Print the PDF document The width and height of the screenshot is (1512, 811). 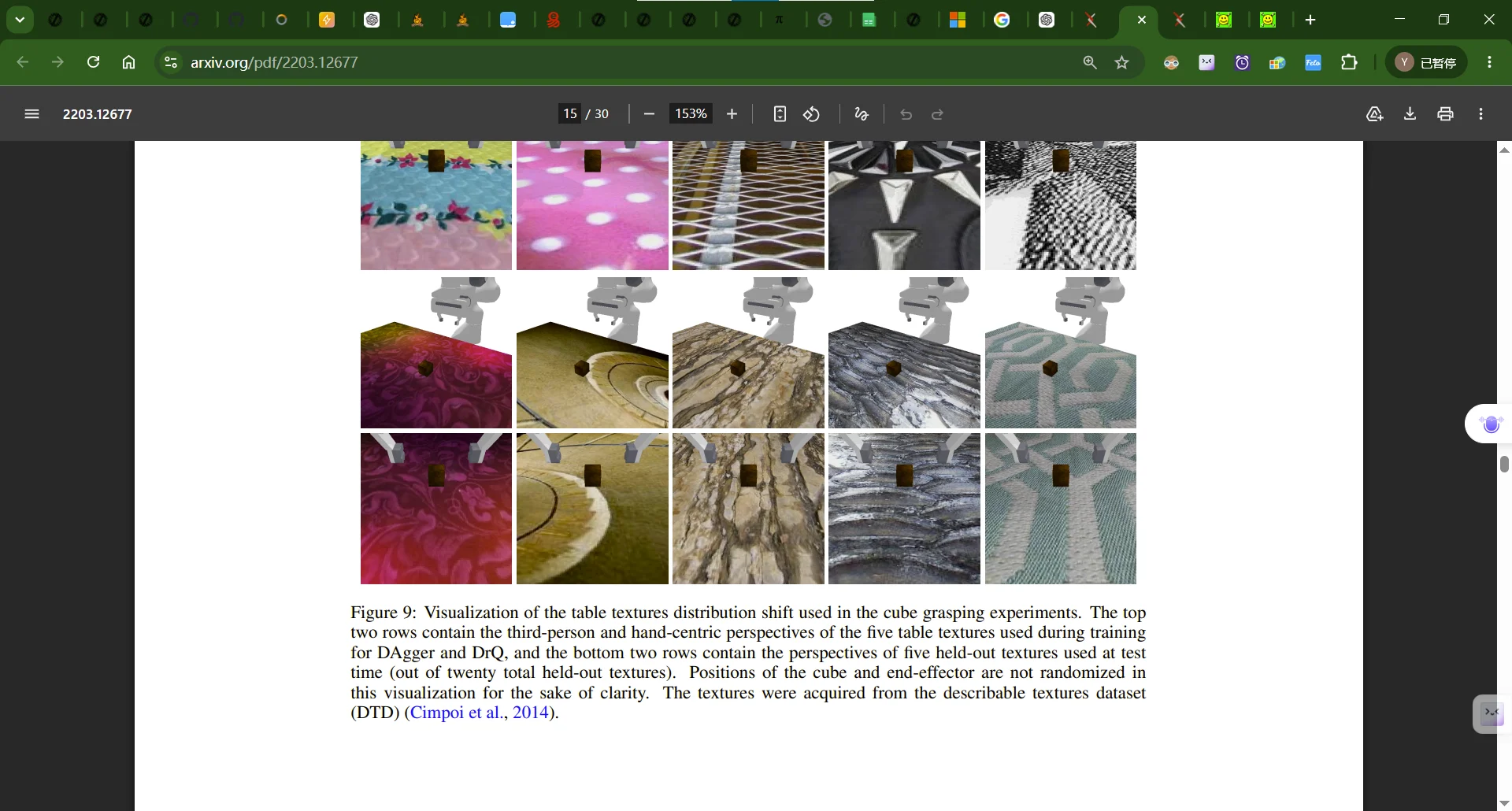point(1445,114)
